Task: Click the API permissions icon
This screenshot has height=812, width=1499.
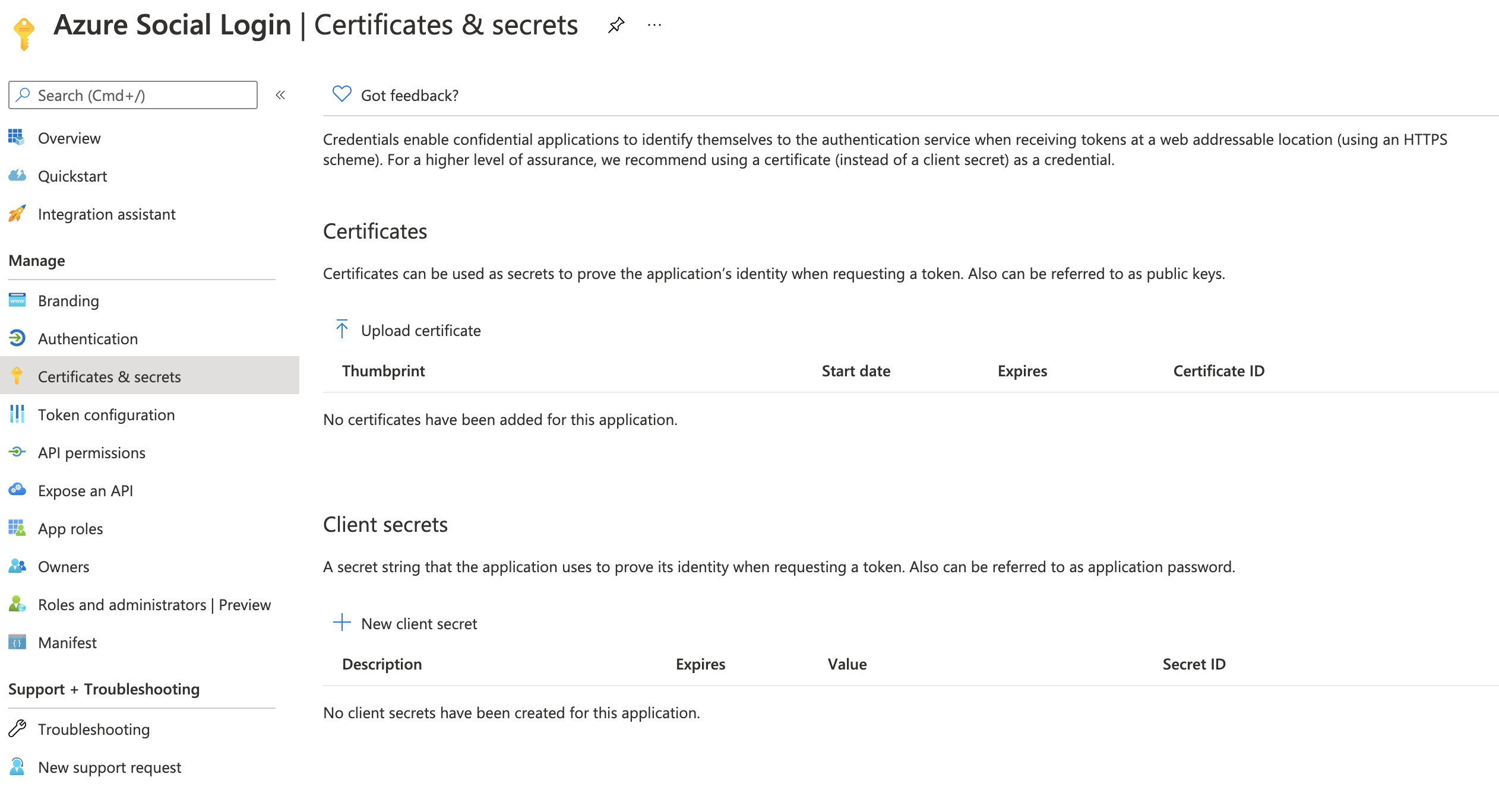Action: pyautogui.click(x=17, y=452)
